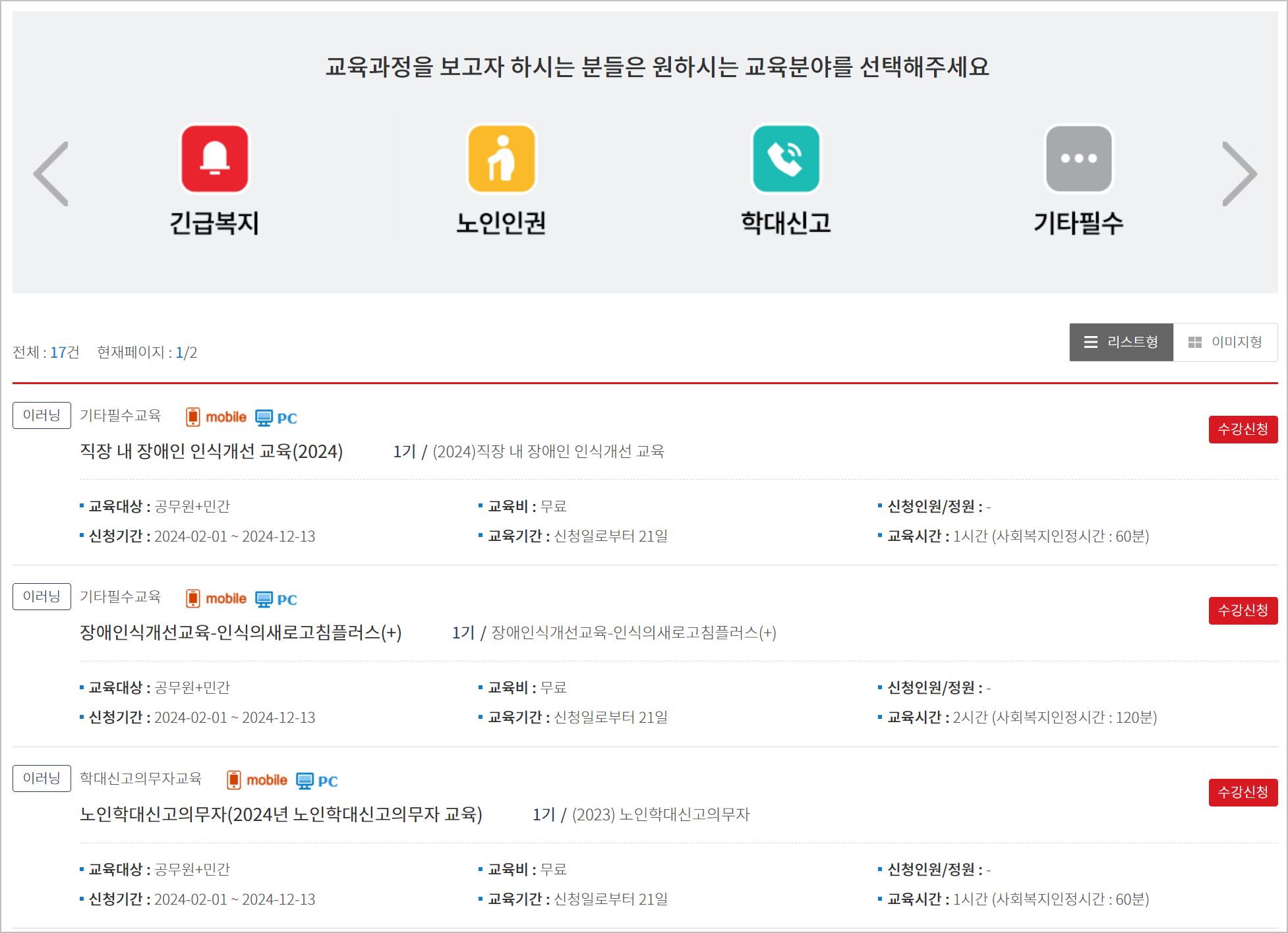1288x933 pixels.
Task: Select the 기타필수교육 category label
Action: [x=121, y=416]
